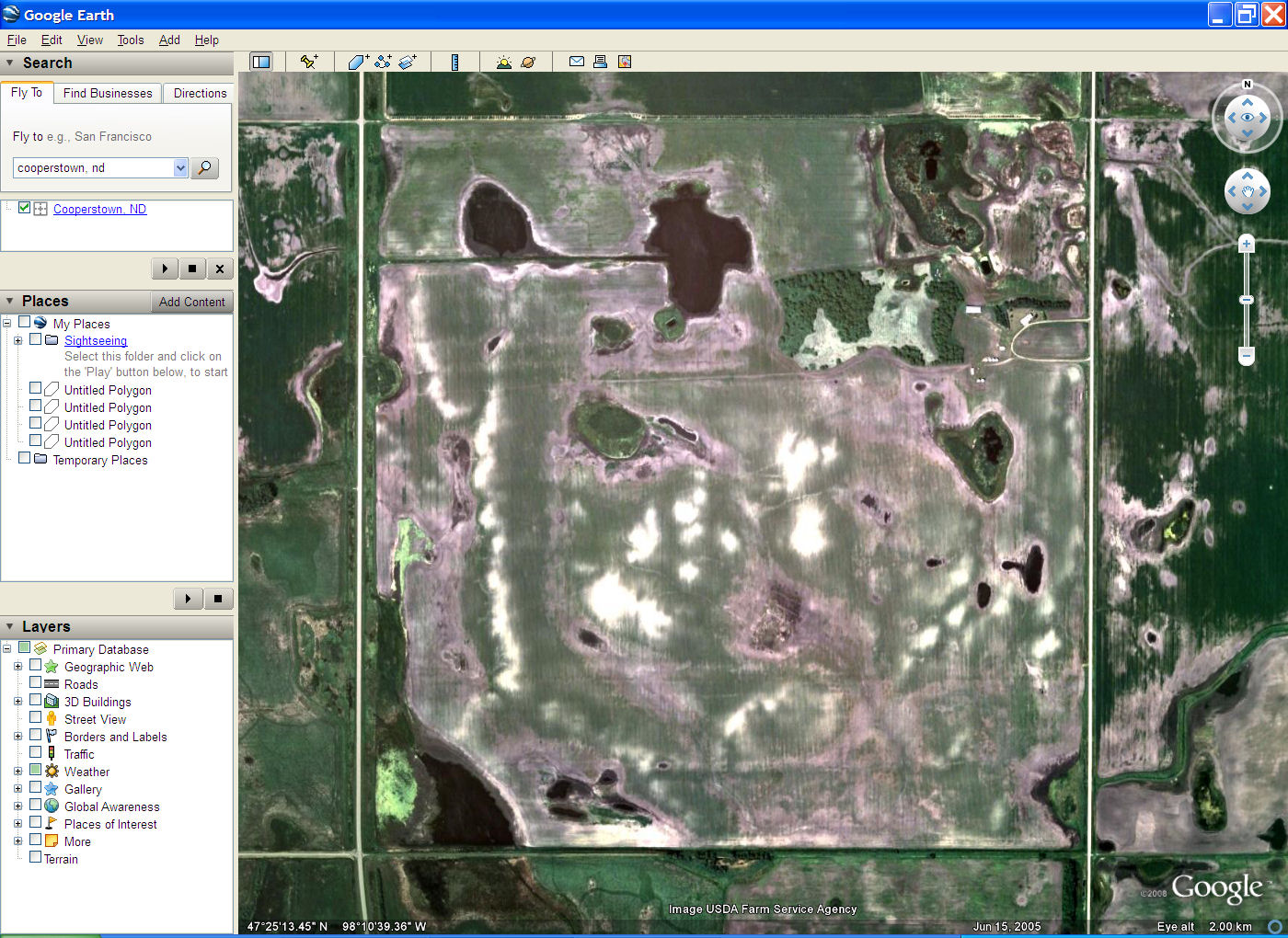This screenshot has width=1288, height=938.
Task: Open the Add menu
Action: coord(169,40)
